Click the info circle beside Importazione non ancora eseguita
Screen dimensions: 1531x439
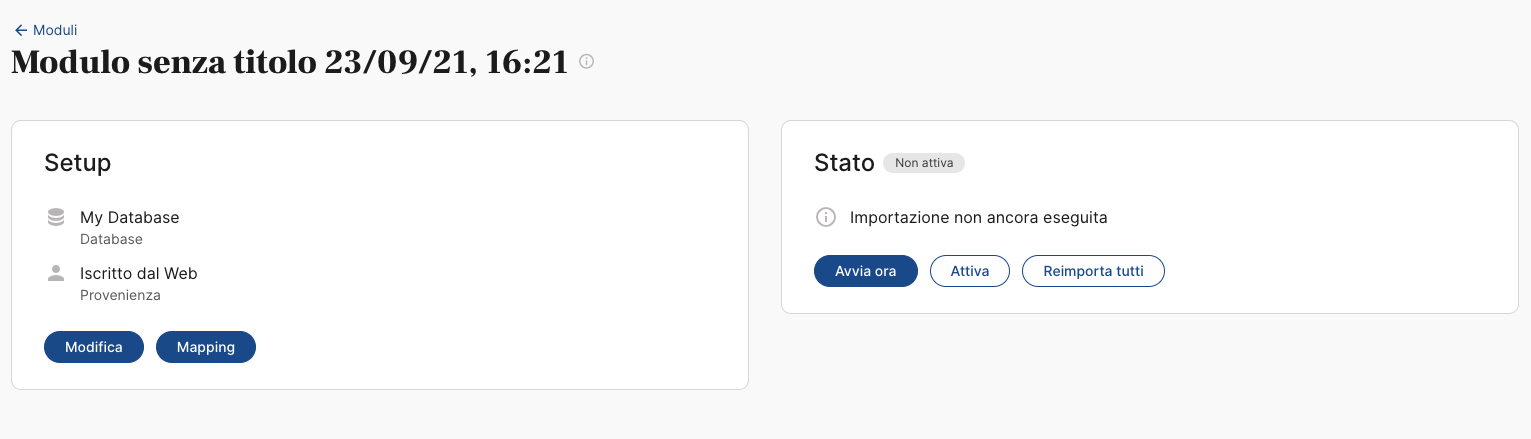point(825,217)
